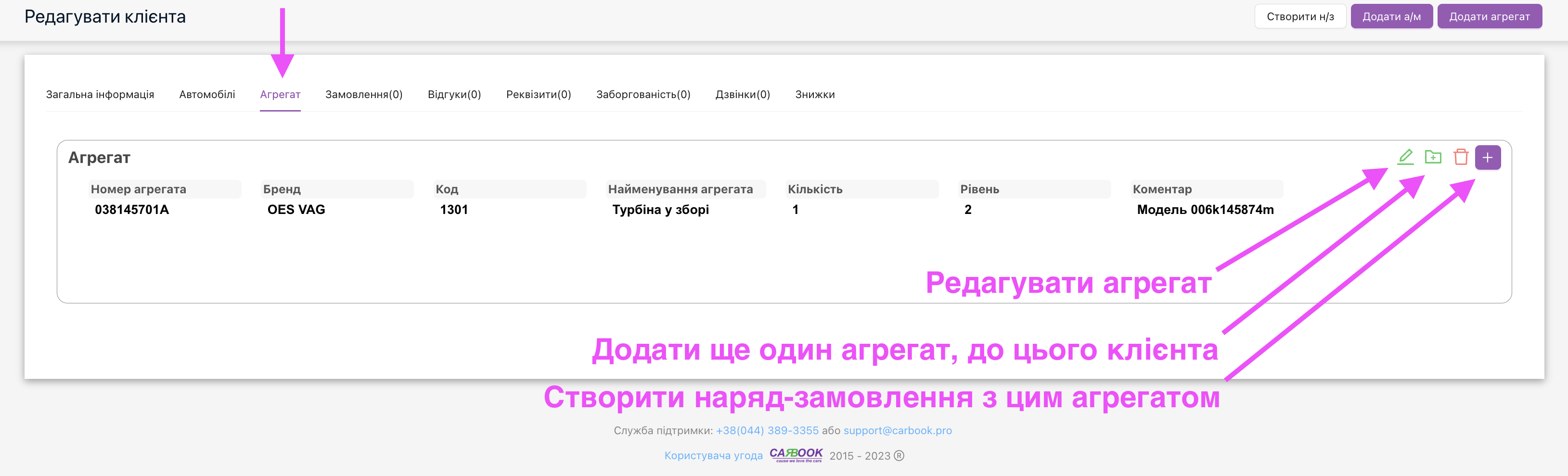The width and height of the screenshot is (1568, 476).
Task: Open the support@carbook.pro email link
Action: point(897,430)
